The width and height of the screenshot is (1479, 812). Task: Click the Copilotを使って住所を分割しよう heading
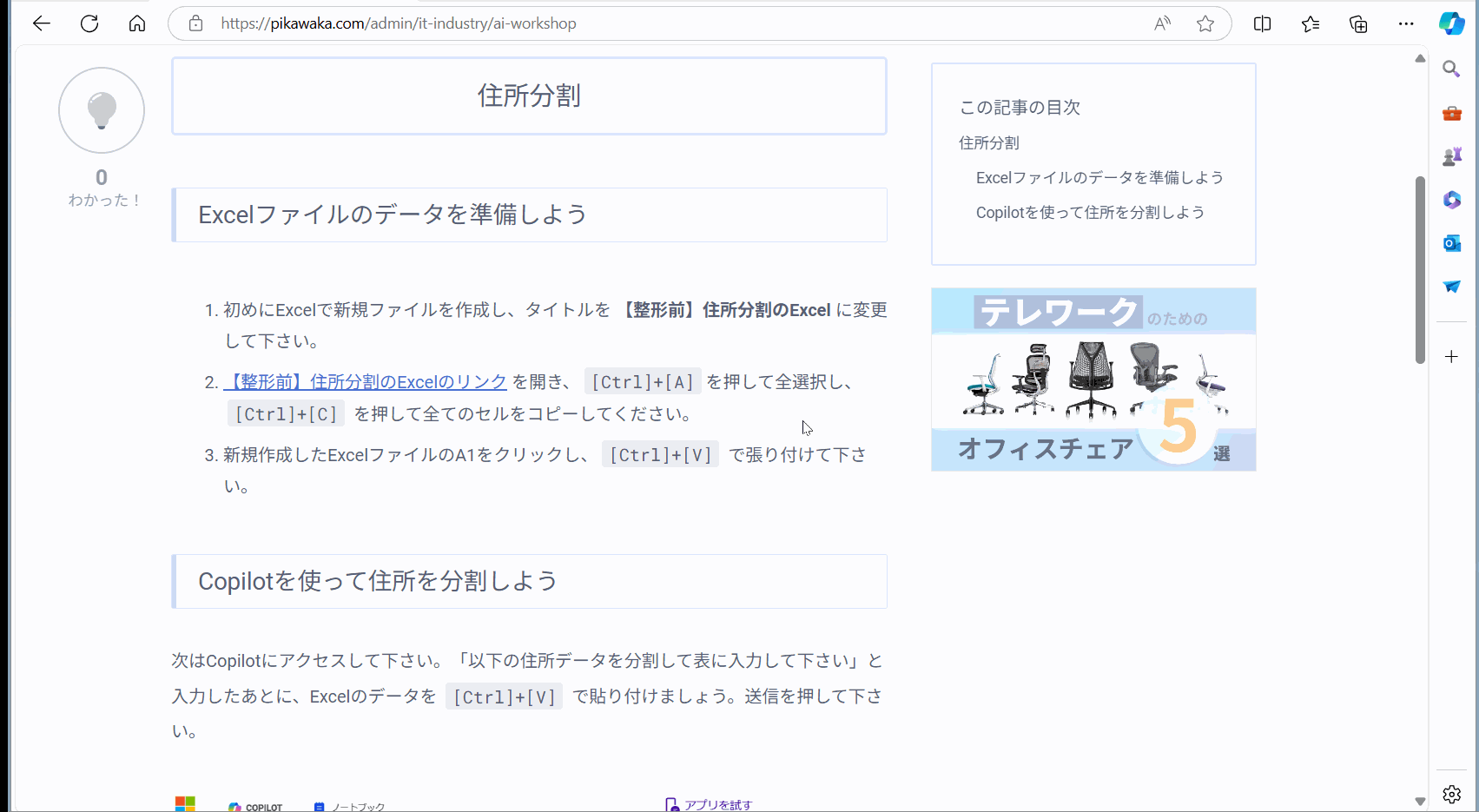coord(378,581)
